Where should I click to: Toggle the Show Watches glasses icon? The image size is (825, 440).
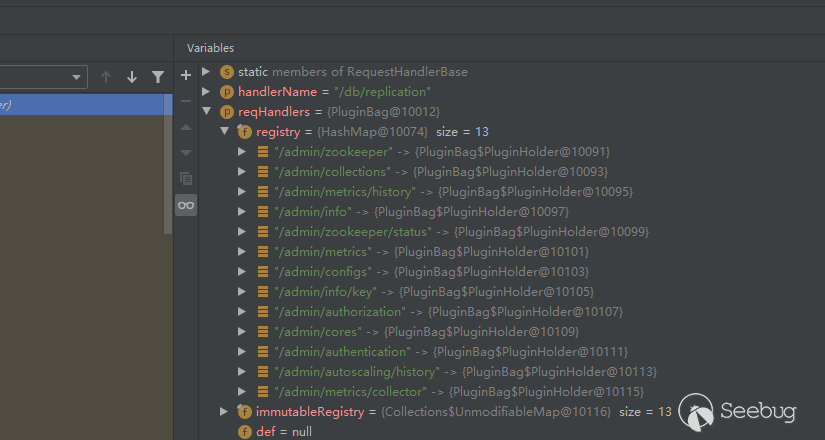click(x=185, y=205)
